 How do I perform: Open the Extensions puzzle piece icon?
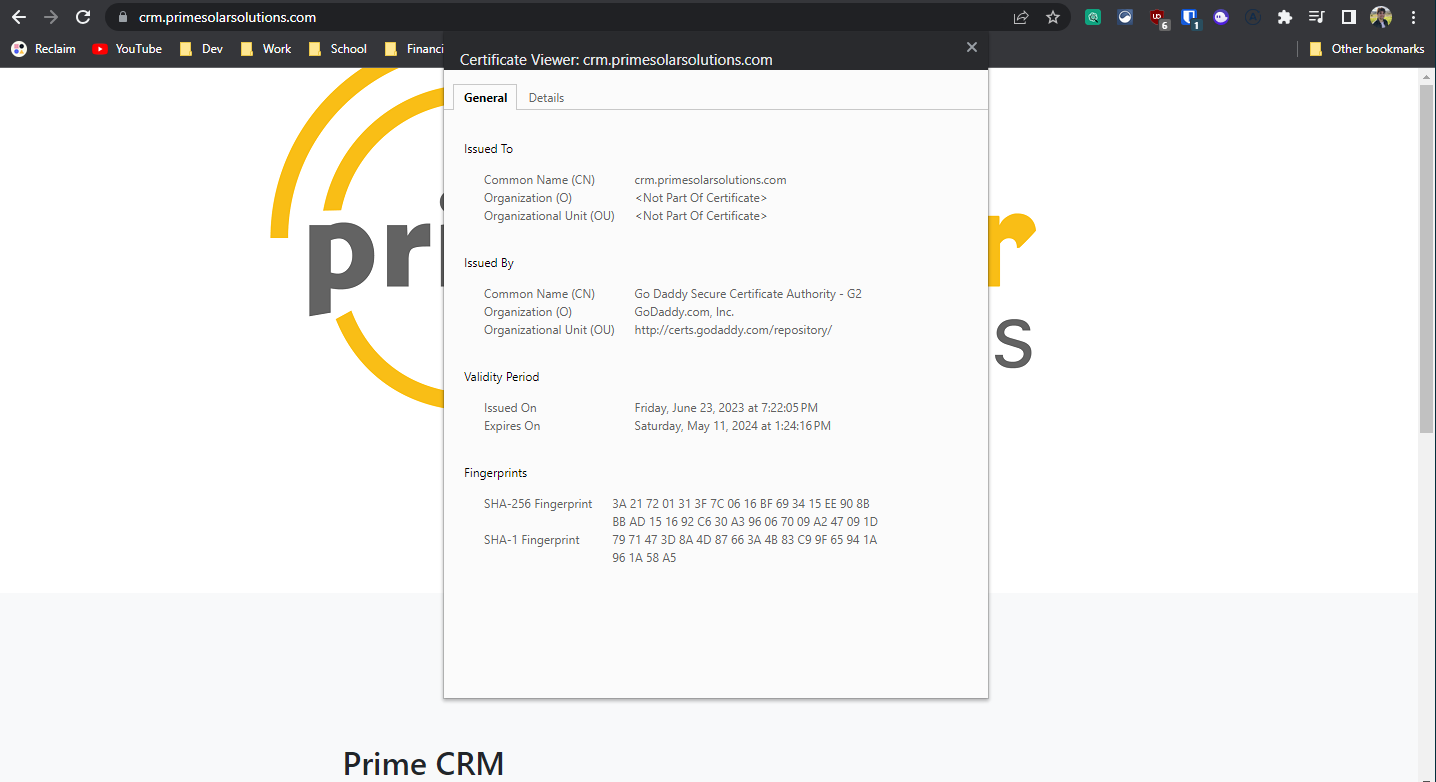pyautogui.click(x=1285, y=17)
